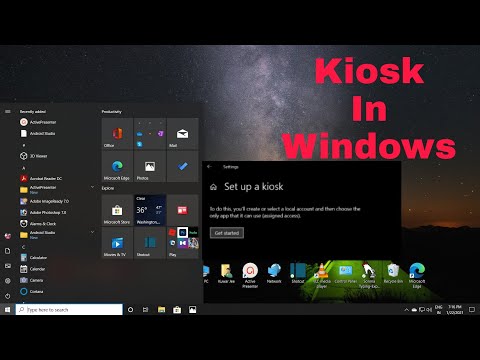Viewport: 480px width, 360px height.
Task: Open the Office tile
Action: coord(117,134)
